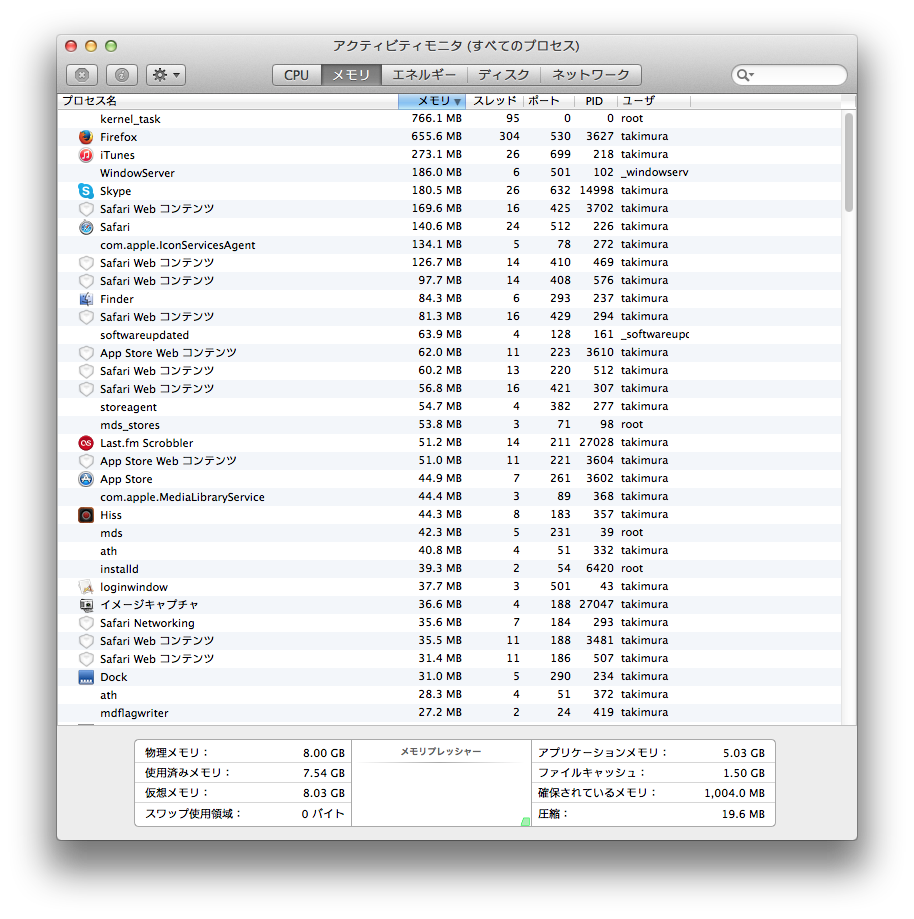Select com.apple.MediaLibraryService process
Image resolution: width=914 pixels, height=919 pixels.
(x=449, y=496)
